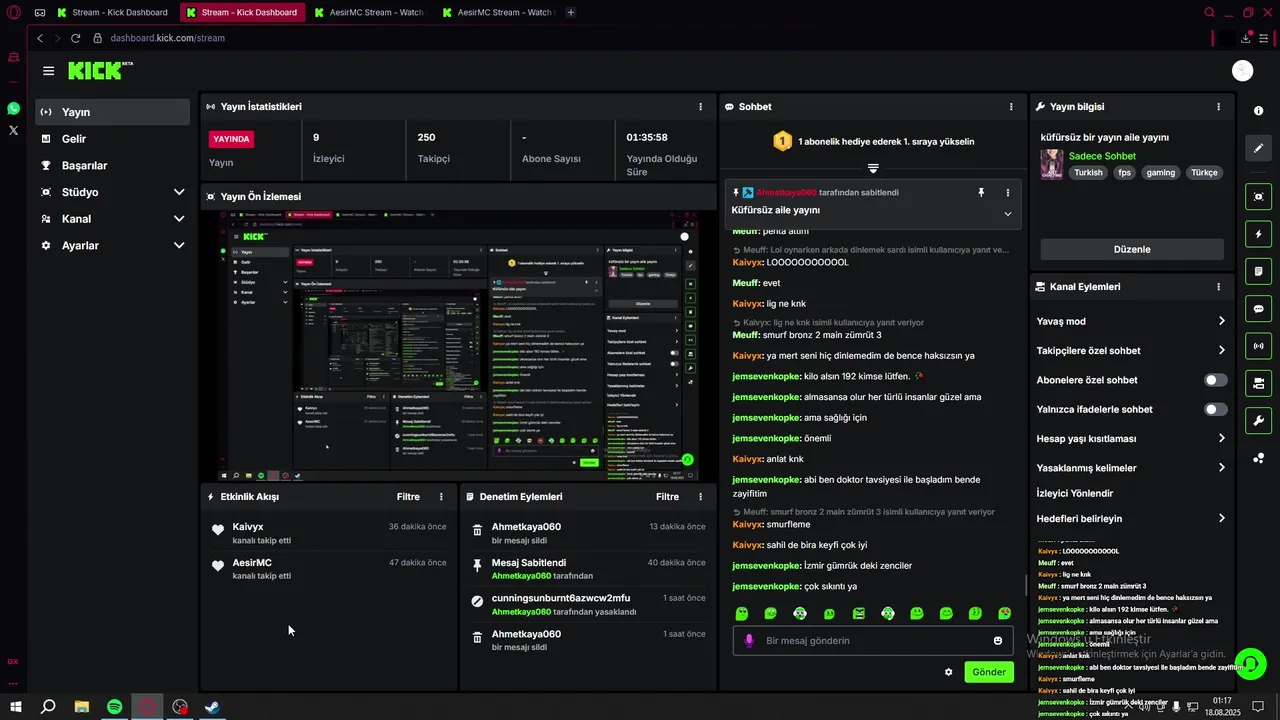Toggle chat bubble widget button in right toolbar

click(1258, 309)
